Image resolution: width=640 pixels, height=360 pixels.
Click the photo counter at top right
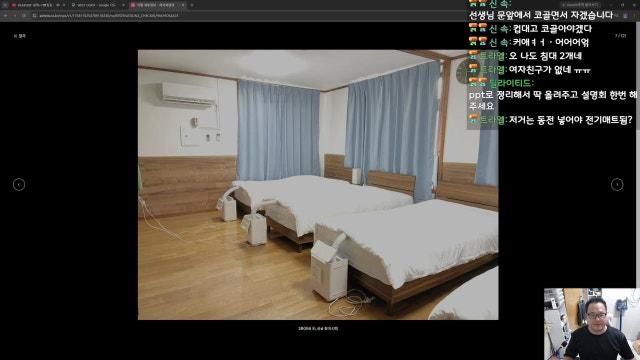pos(620,36)
